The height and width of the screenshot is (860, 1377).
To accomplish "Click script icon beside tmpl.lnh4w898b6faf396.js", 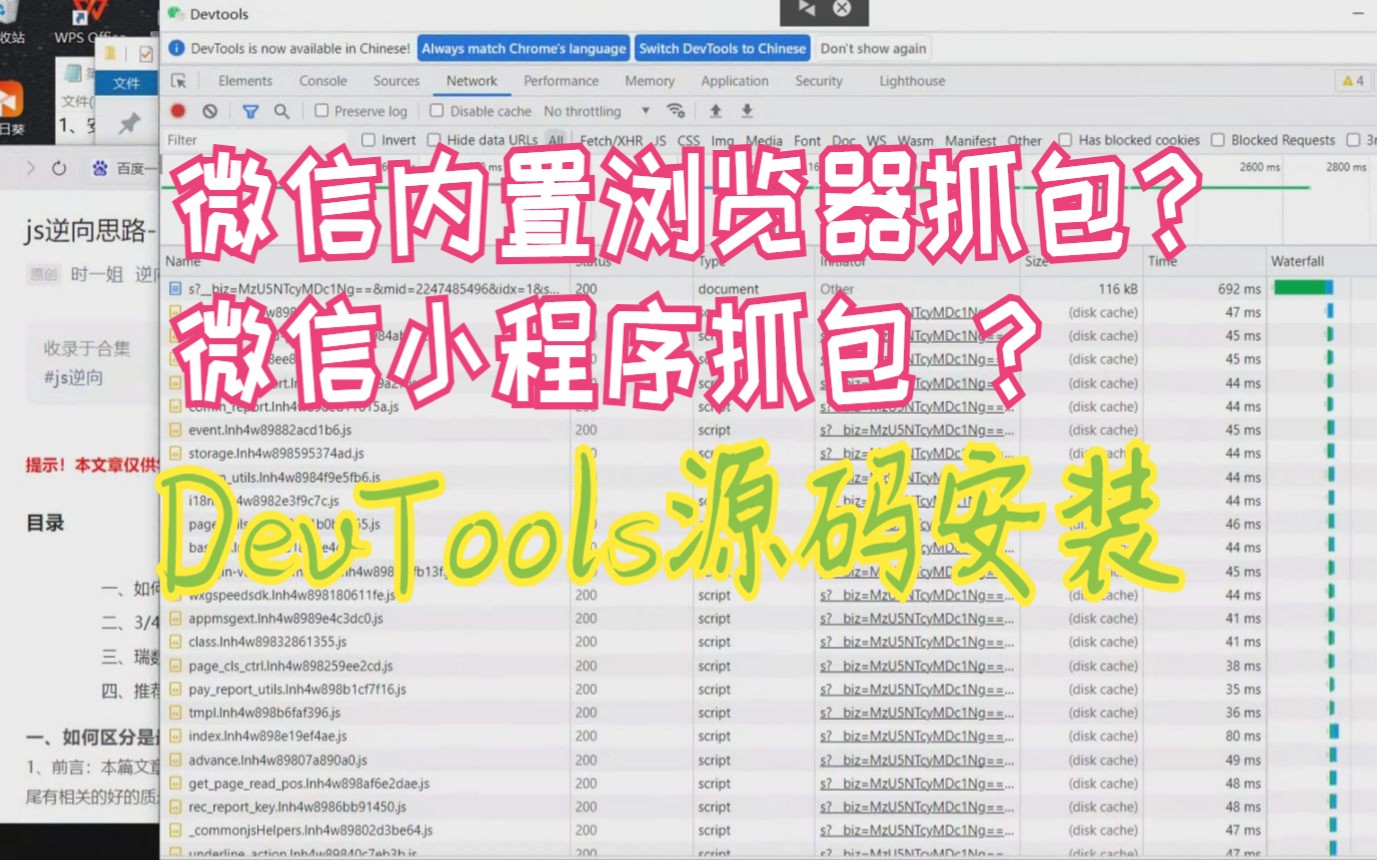I will [x=175, y=712].
